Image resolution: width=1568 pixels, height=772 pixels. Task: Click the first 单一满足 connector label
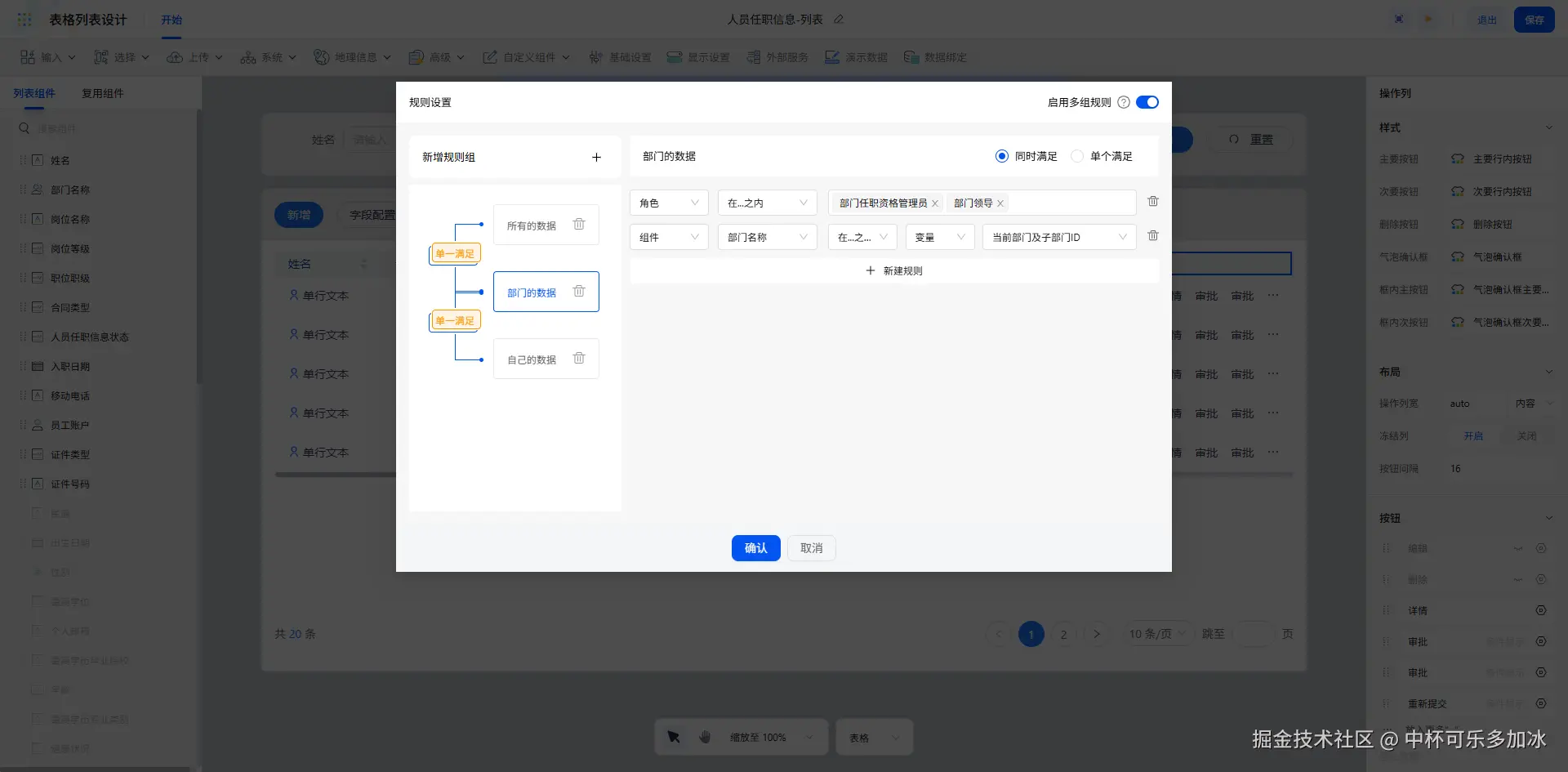point(455,254)
